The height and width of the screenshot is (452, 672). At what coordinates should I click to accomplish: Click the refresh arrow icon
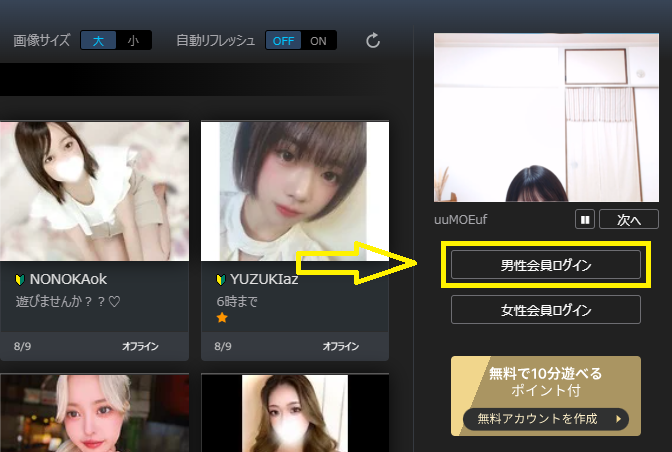click(x=373, y=41)
